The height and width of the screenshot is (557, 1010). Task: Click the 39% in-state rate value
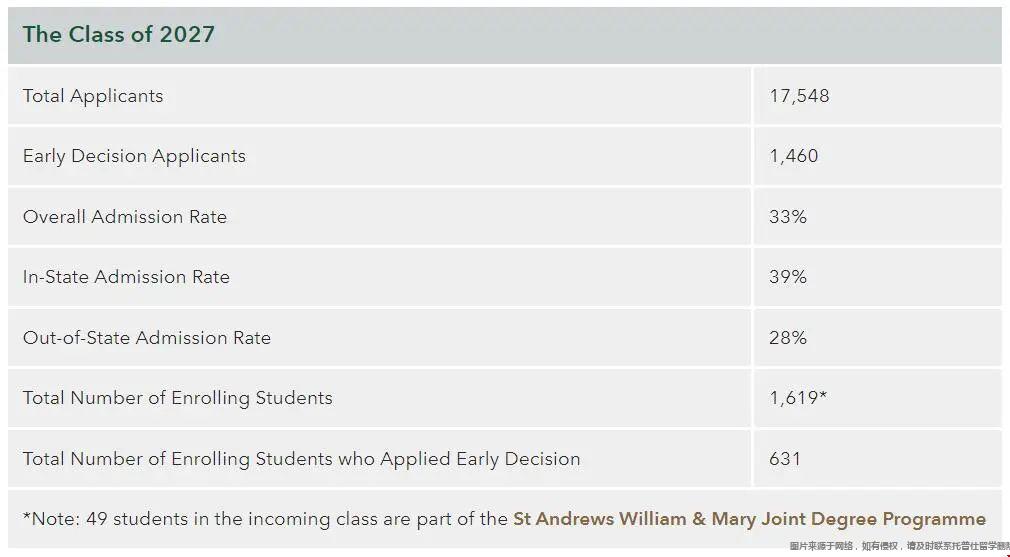(788, 278)
